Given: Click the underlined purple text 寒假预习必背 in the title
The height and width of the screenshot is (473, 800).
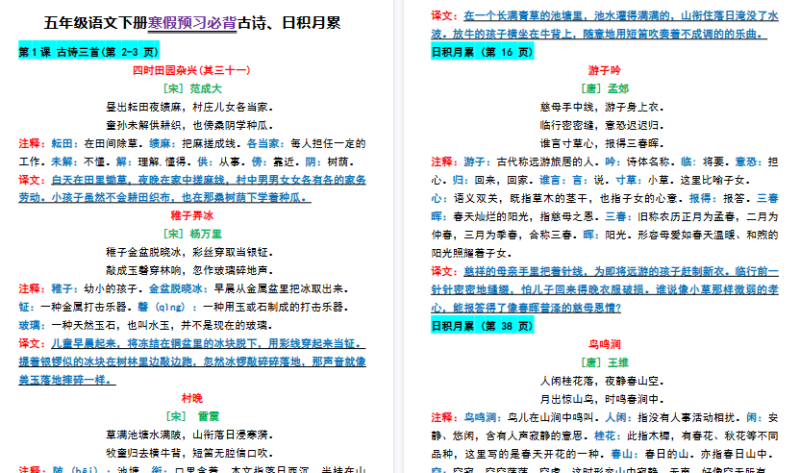Looking at the screenshot, I should coord(192,23).
